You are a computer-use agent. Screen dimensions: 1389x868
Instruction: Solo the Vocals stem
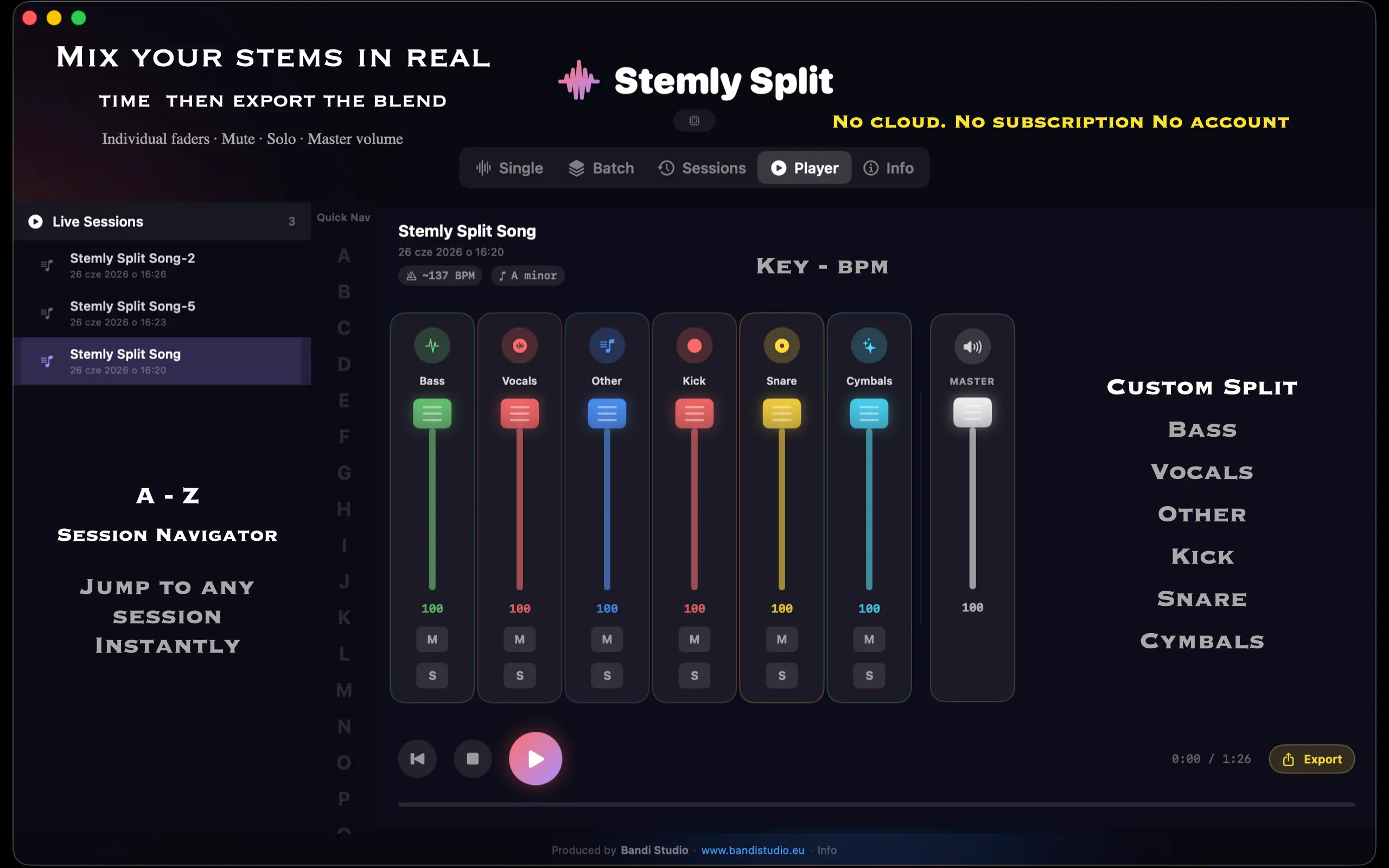tap(519, 676)
